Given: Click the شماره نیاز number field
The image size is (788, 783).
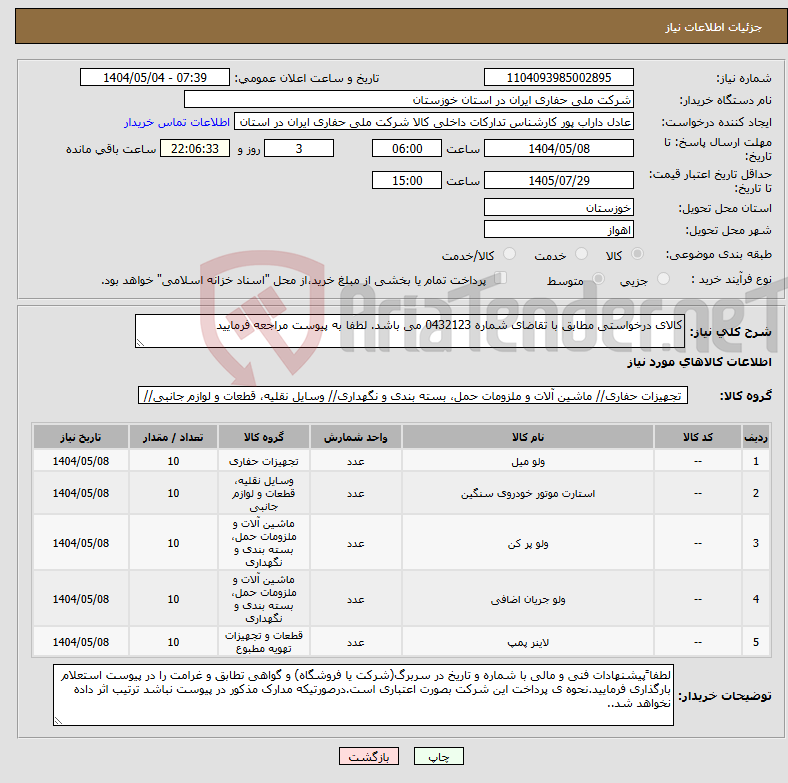Looking at the screenshot, I should tap(558, 78).
